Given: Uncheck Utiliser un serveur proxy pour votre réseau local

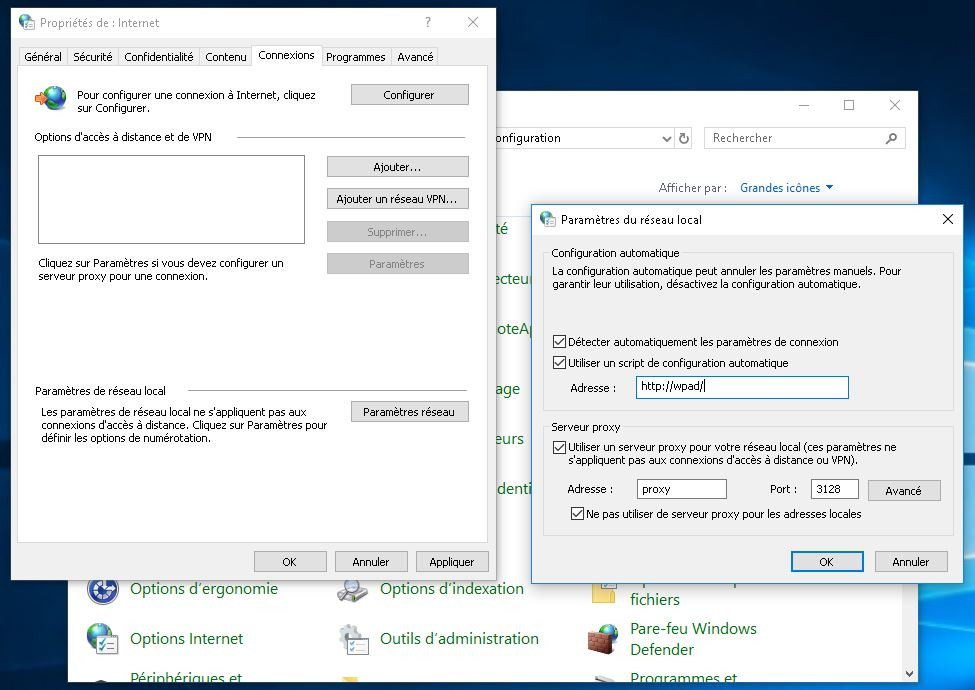Looking at the screenshot, I should pos(557,447).
